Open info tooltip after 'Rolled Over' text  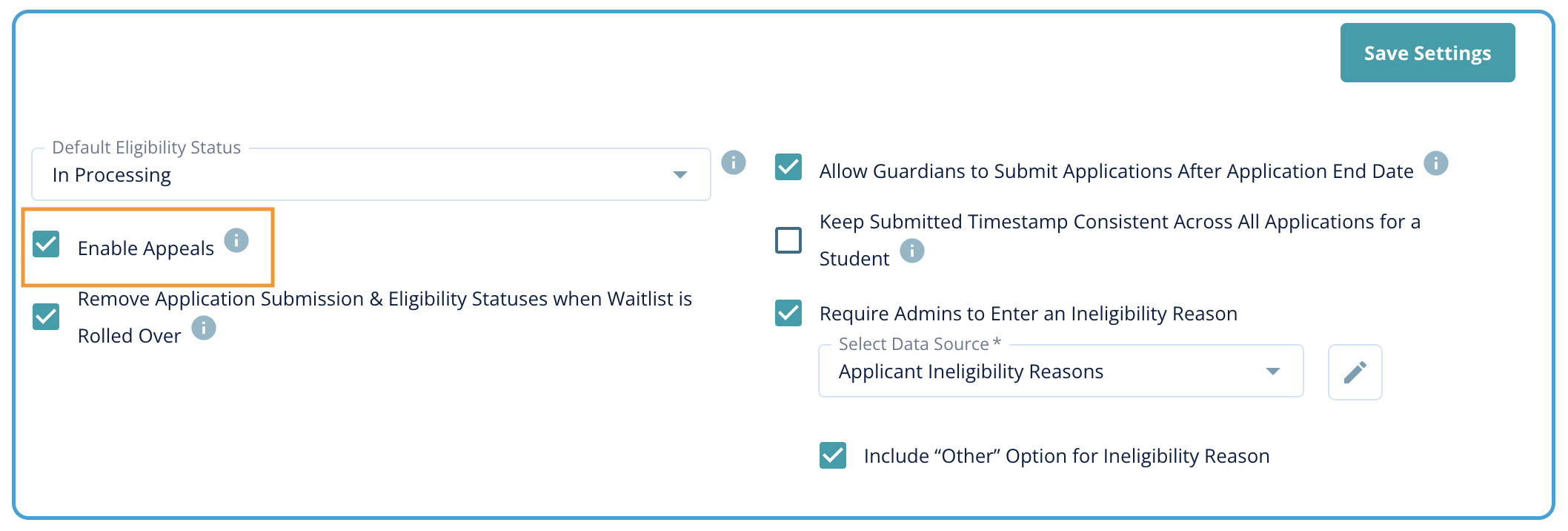click(204, 328)
